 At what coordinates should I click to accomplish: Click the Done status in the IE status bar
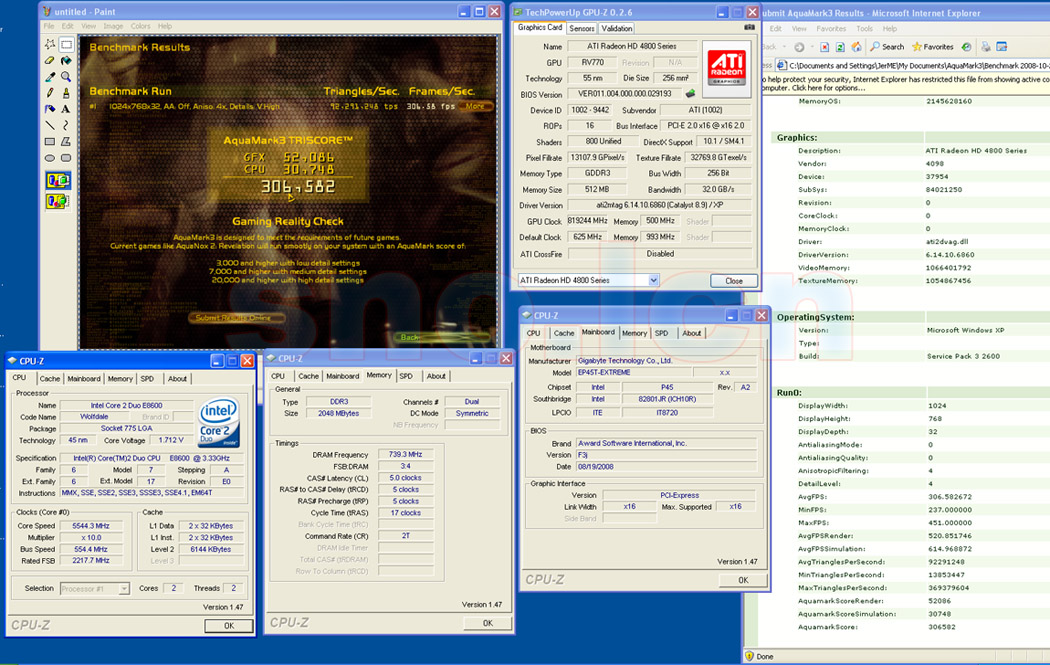point(765,656)
